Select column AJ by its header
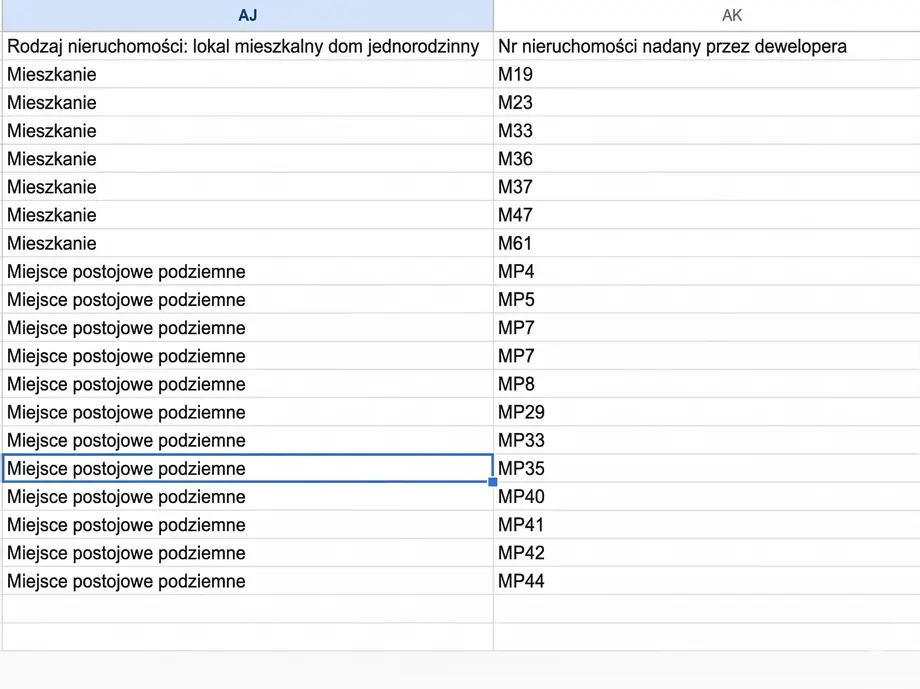 (247, 16)
